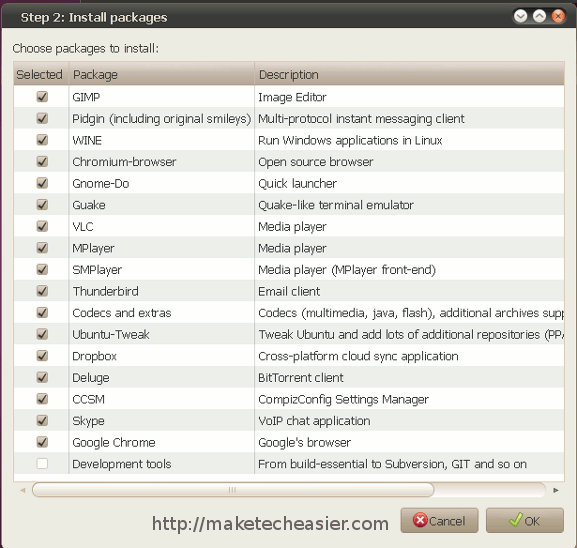This screenshot has width=577, height=548.
Task: Deselect the SMPlayer checkbox
Action: coord(42,269)
